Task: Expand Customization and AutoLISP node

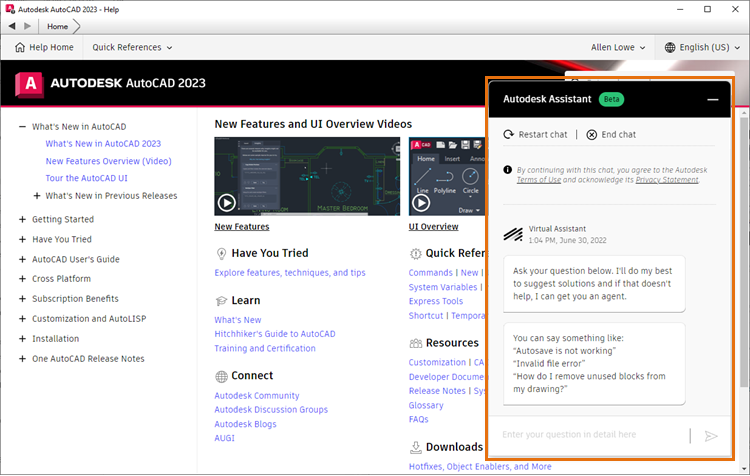Action: tap(22, 319)
